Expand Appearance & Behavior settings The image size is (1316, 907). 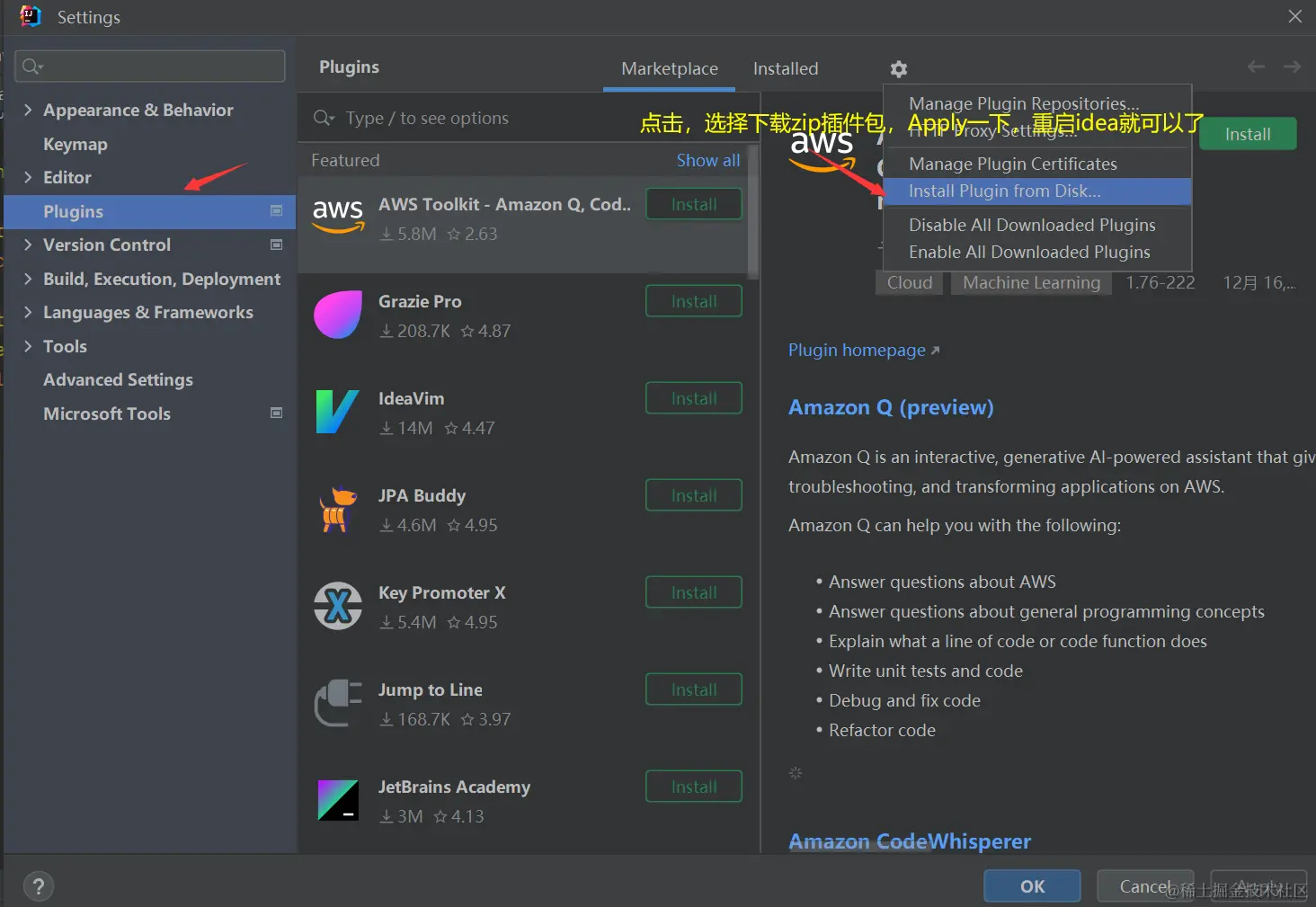point(28,110)
